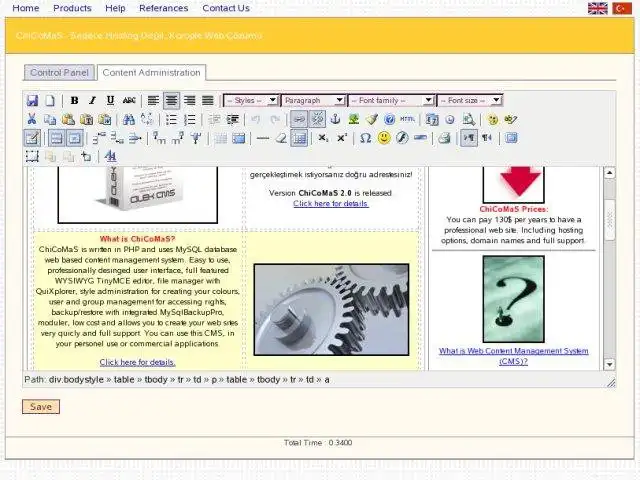Viewport: 640px width, 480px height.
Task: Choose Paste as plain text icon
Action: coord(86,119)
